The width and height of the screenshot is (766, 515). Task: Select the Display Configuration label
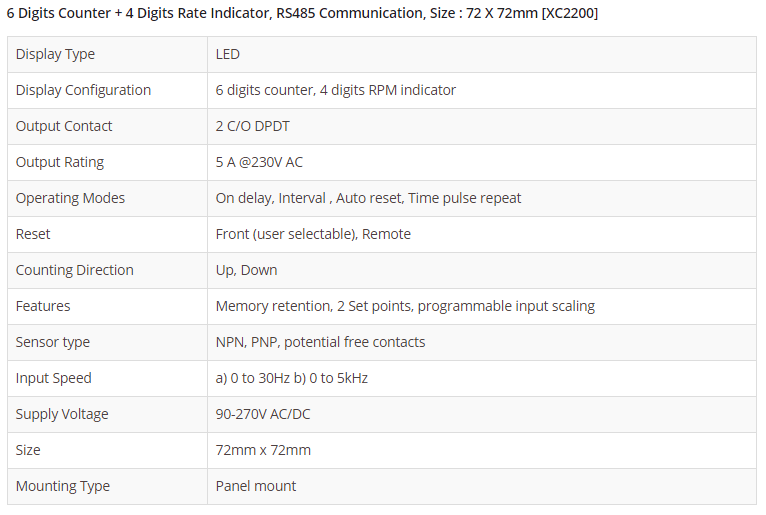(x=83, y=90)
